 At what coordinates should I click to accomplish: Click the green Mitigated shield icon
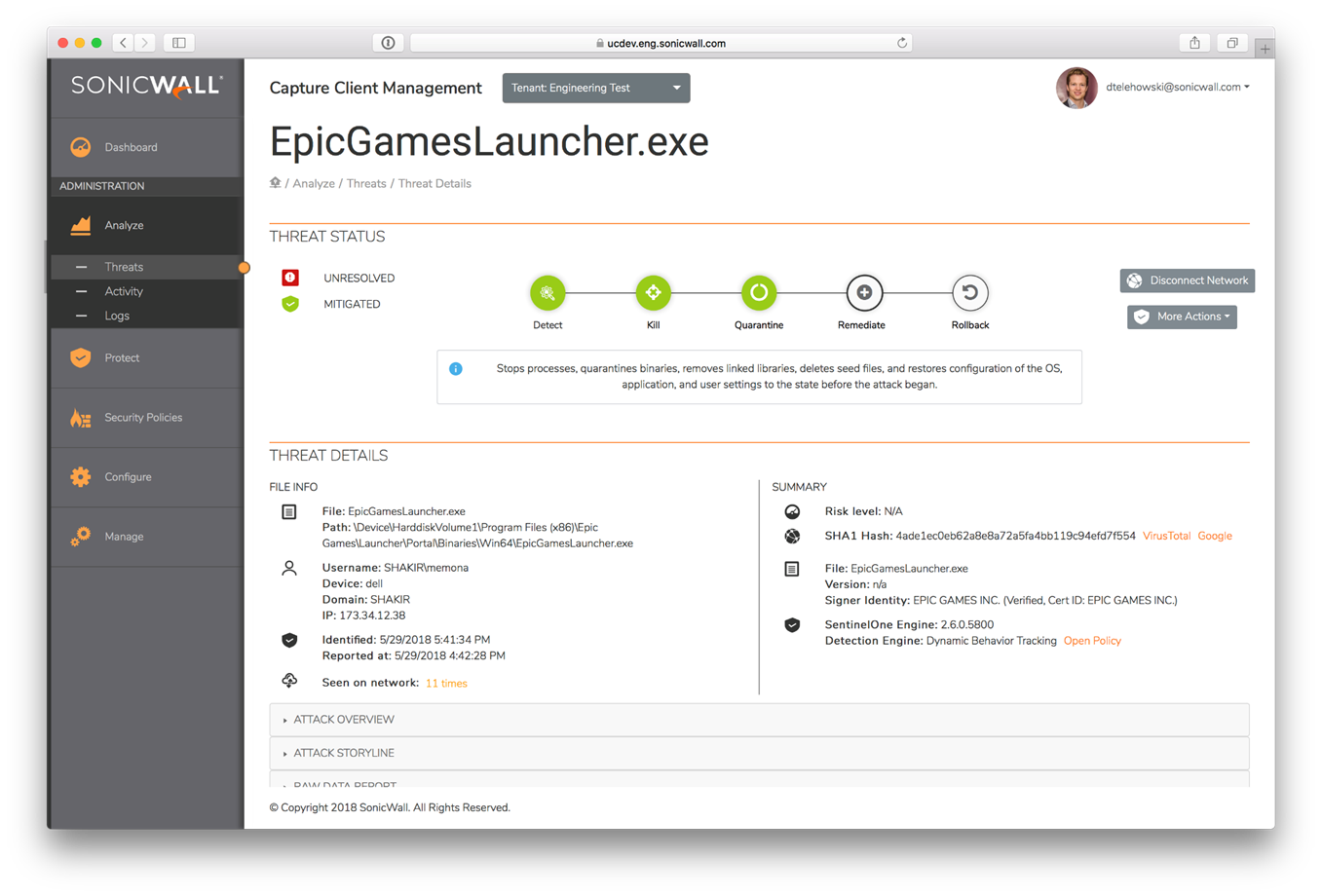(290, 304)
